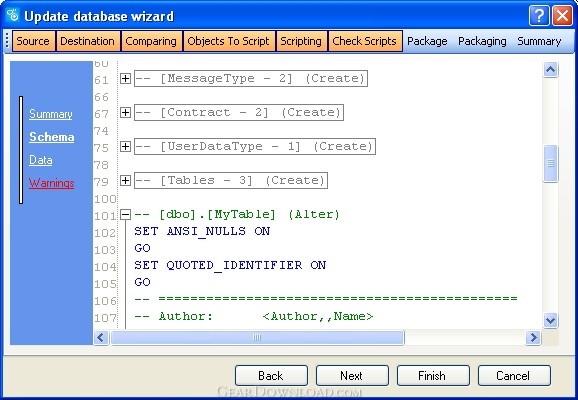Click the vertical scrollbar thumb

pyautogui.click(x=550, y=163)
